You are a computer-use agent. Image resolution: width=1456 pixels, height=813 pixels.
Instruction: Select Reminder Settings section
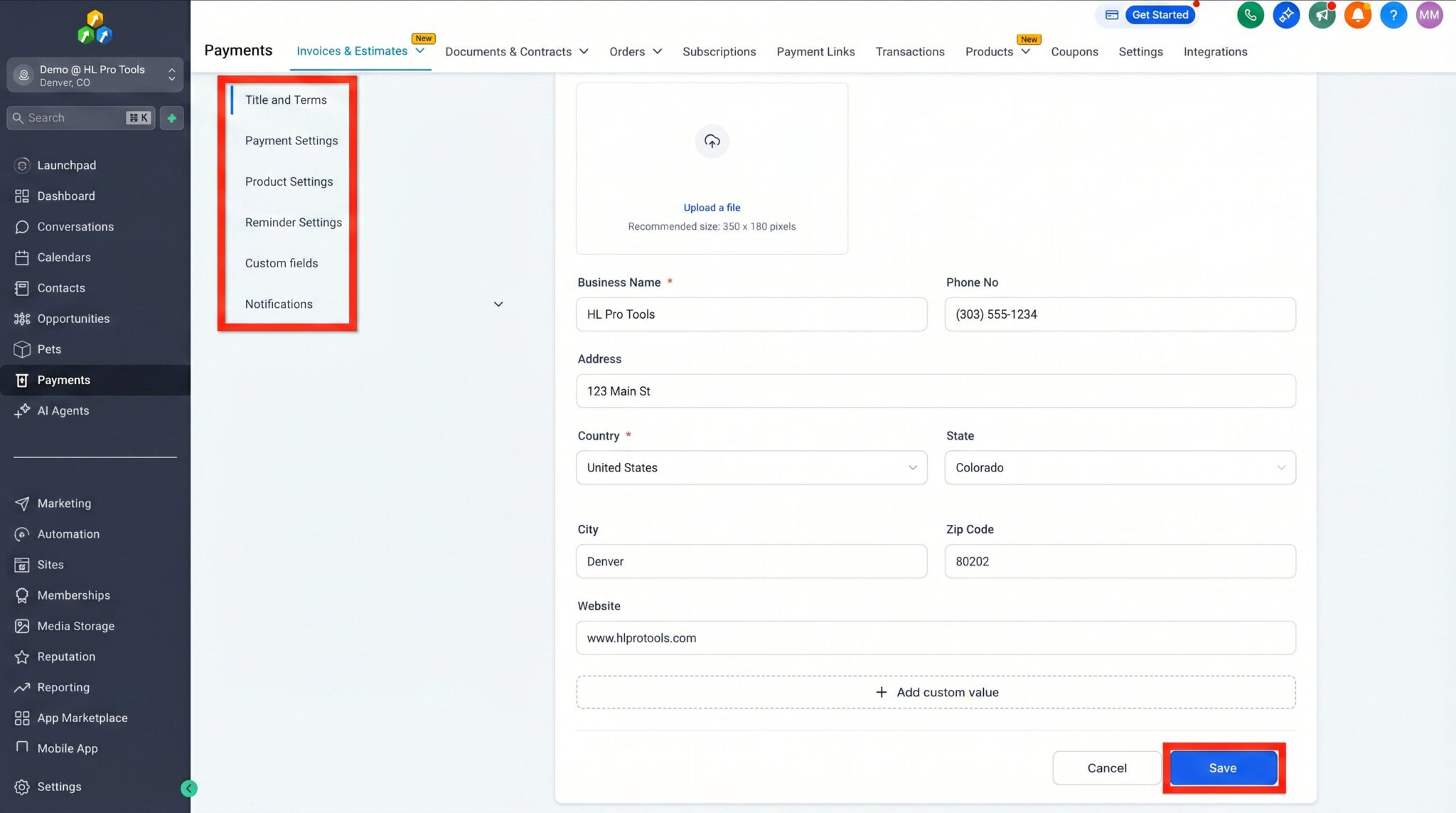294,223
